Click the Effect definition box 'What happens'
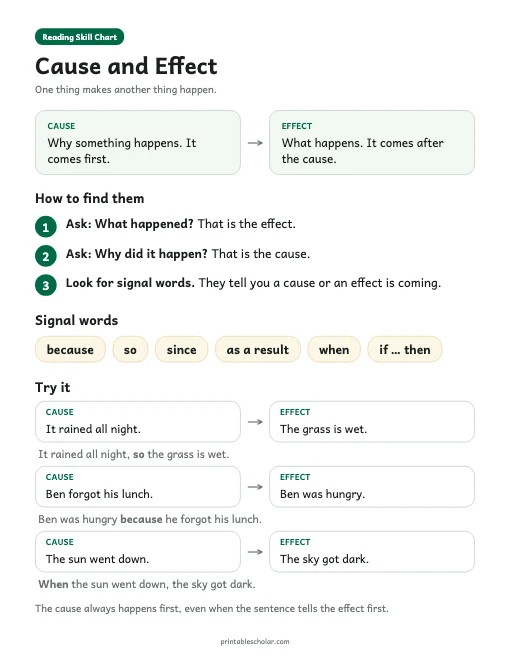The width and height of the screenshot is (510, 660). pyautogui.click(x=372, y=142)
